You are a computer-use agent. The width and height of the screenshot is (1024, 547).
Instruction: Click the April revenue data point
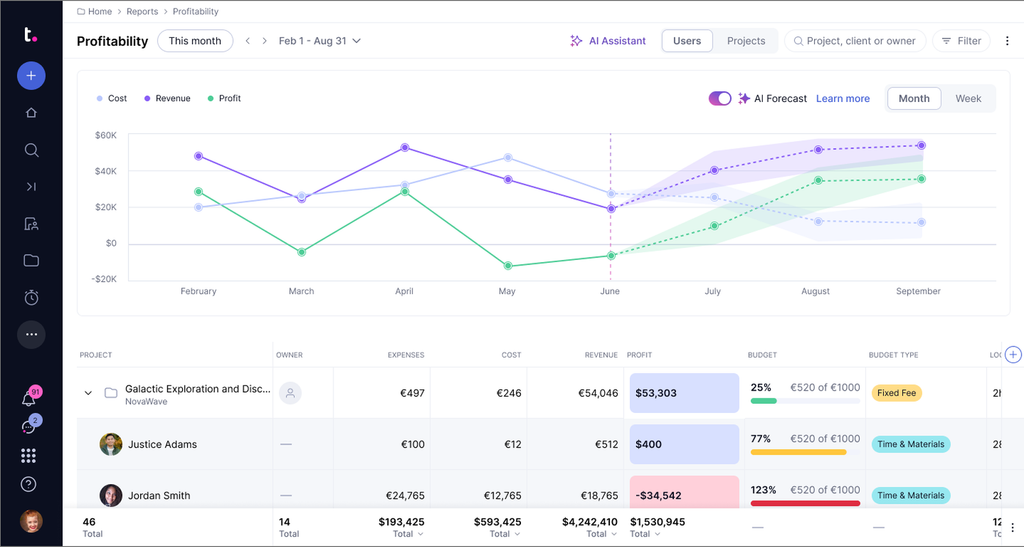(405, 148)
